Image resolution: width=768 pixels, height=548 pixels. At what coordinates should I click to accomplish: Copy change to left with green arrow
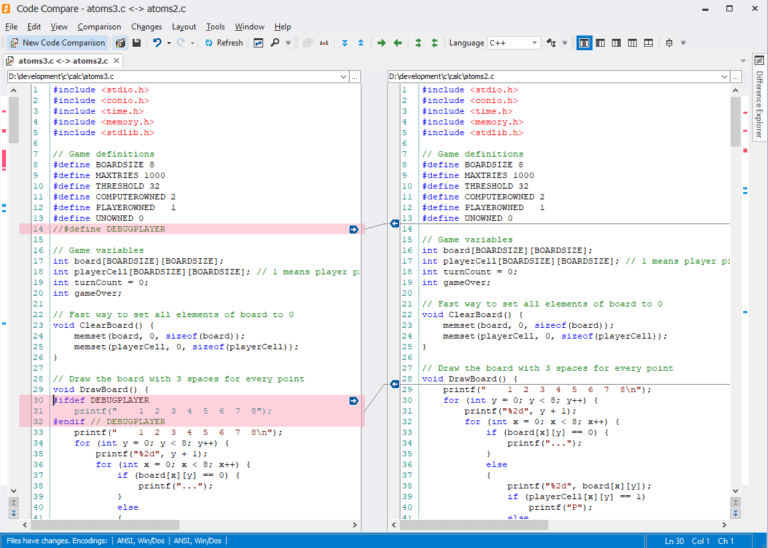(x=398, y=43)
